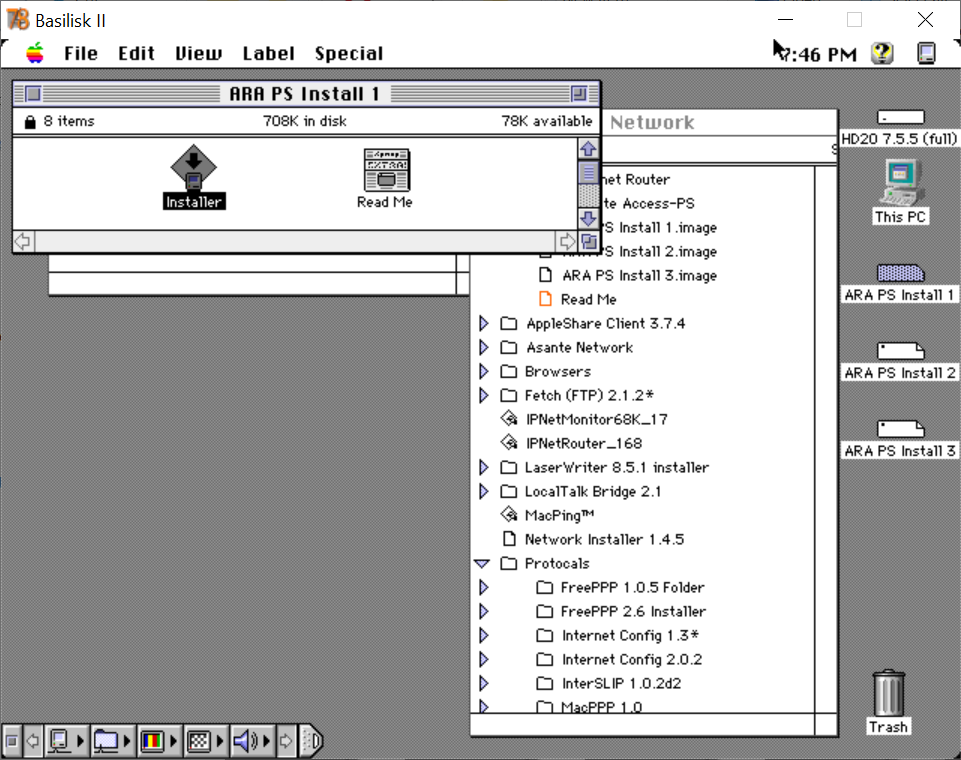The width and height of the screenshot is (961, 760).
Task: Click scroll down arrow in ARA PS Install 1
Action: pos(588,218)
